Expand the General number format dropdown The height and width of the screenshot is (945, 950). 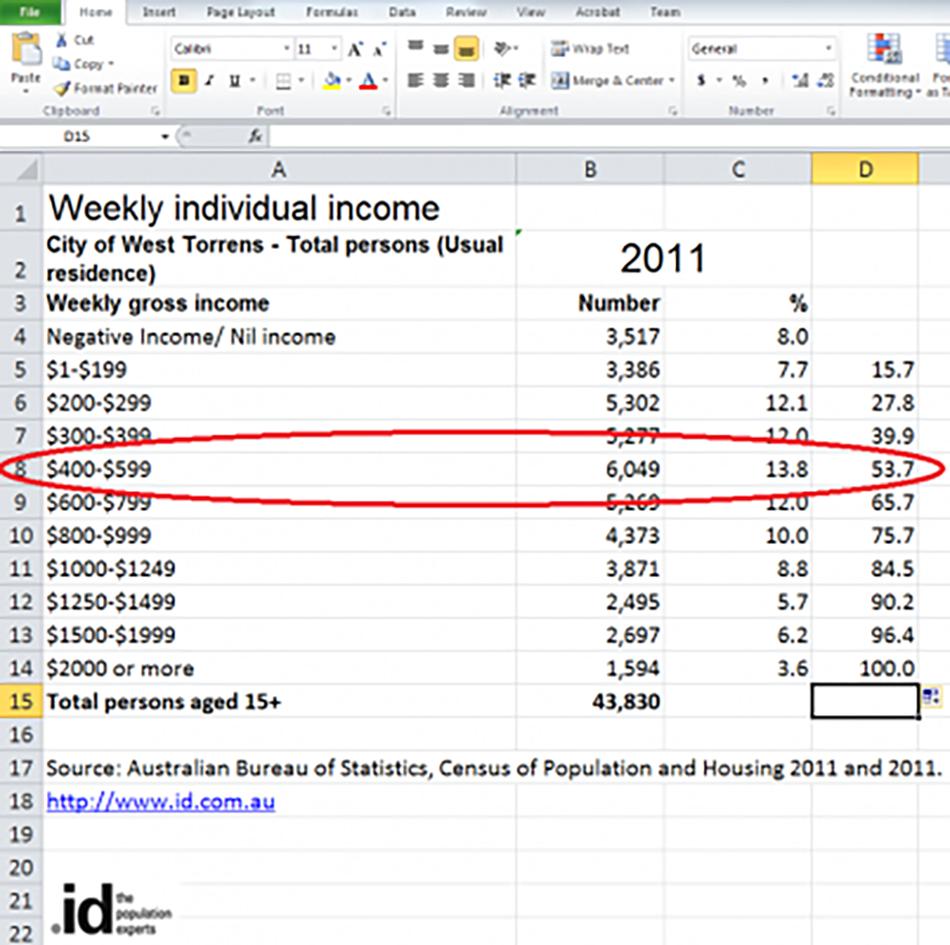click(x=828, y=48)
